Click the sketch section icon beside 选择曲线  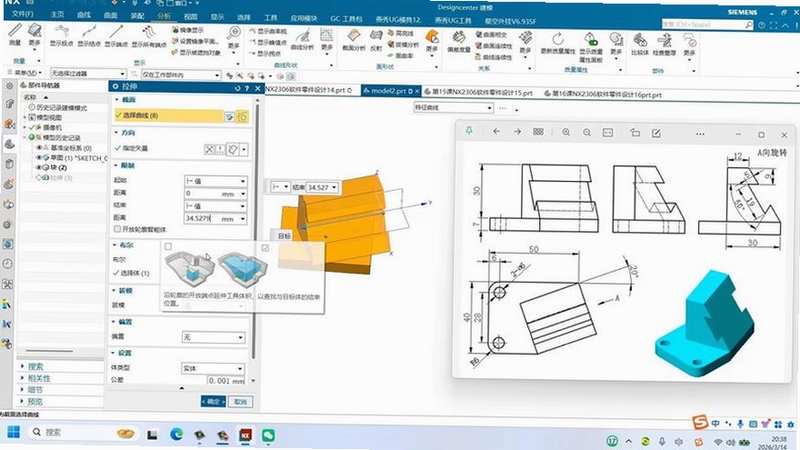point(230,117)
